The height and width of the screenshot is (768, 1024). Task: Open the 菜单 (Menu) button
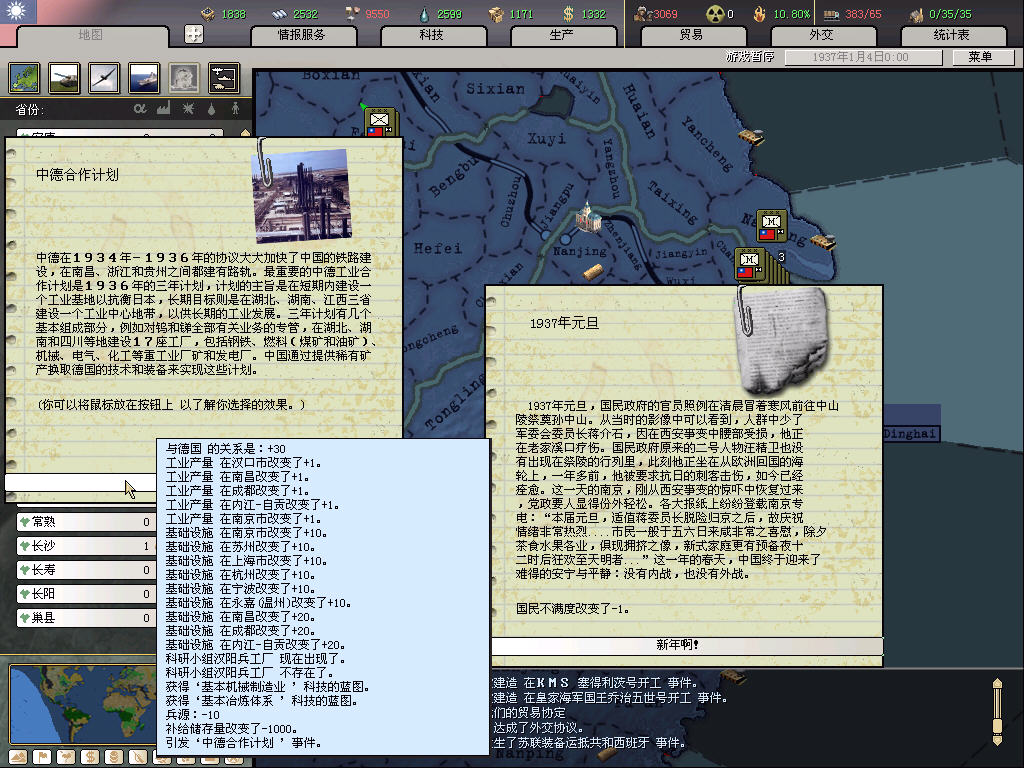[x=979, y=57]
